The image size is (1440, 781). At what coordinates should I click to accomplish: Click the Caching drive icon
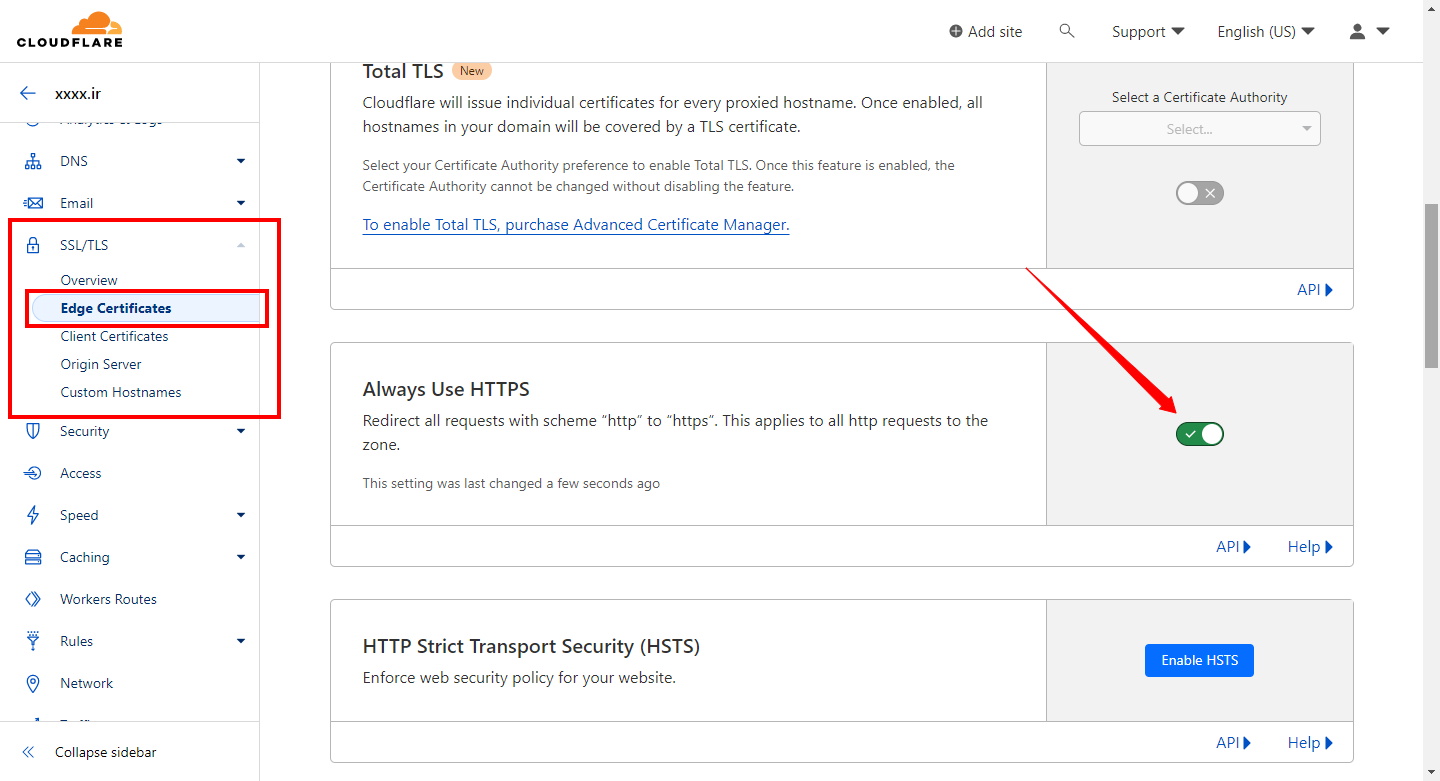[33, 557]
